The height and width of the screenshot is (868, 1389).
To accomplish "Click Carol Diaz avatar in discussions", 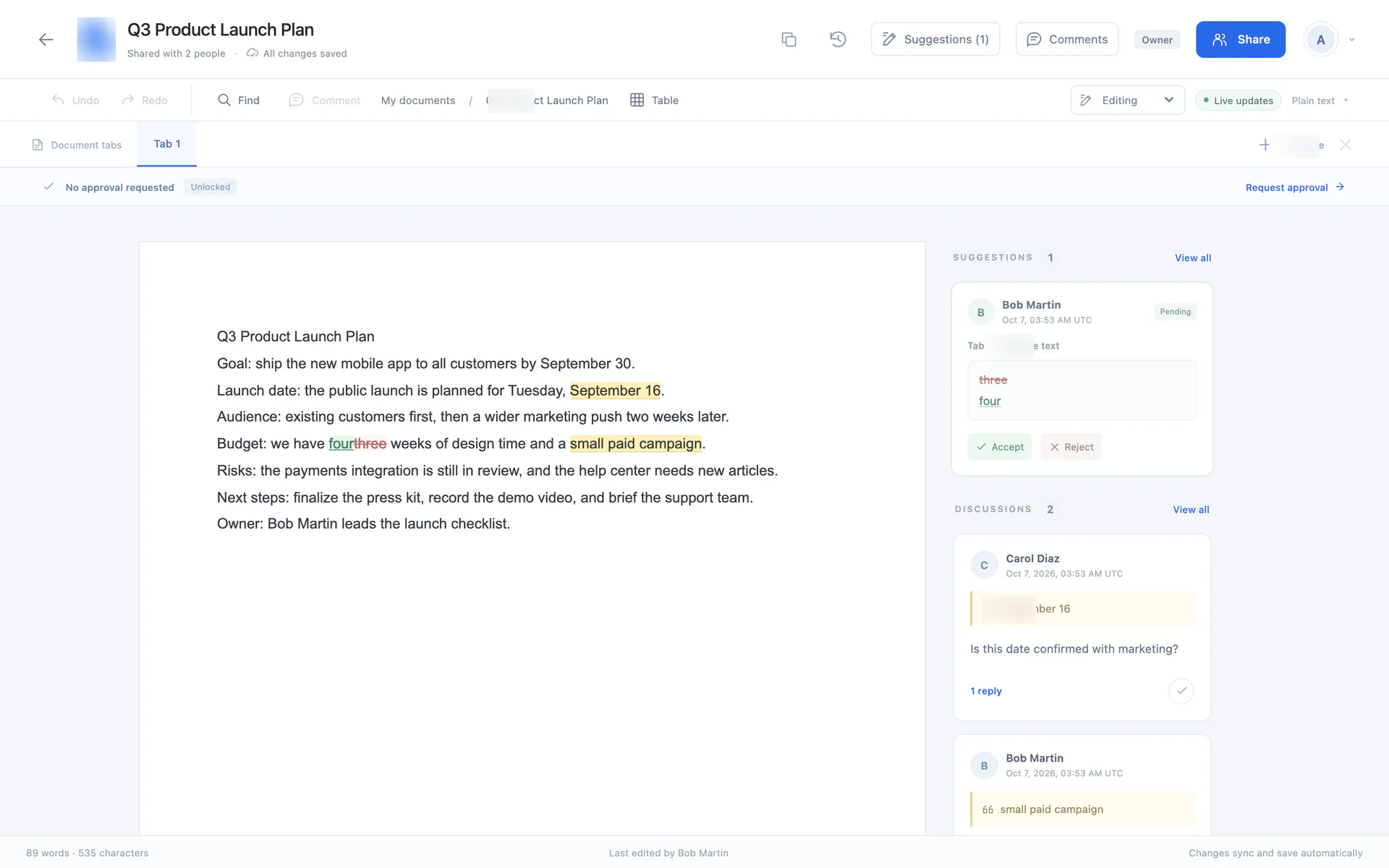I will click(x=984, y=566).
